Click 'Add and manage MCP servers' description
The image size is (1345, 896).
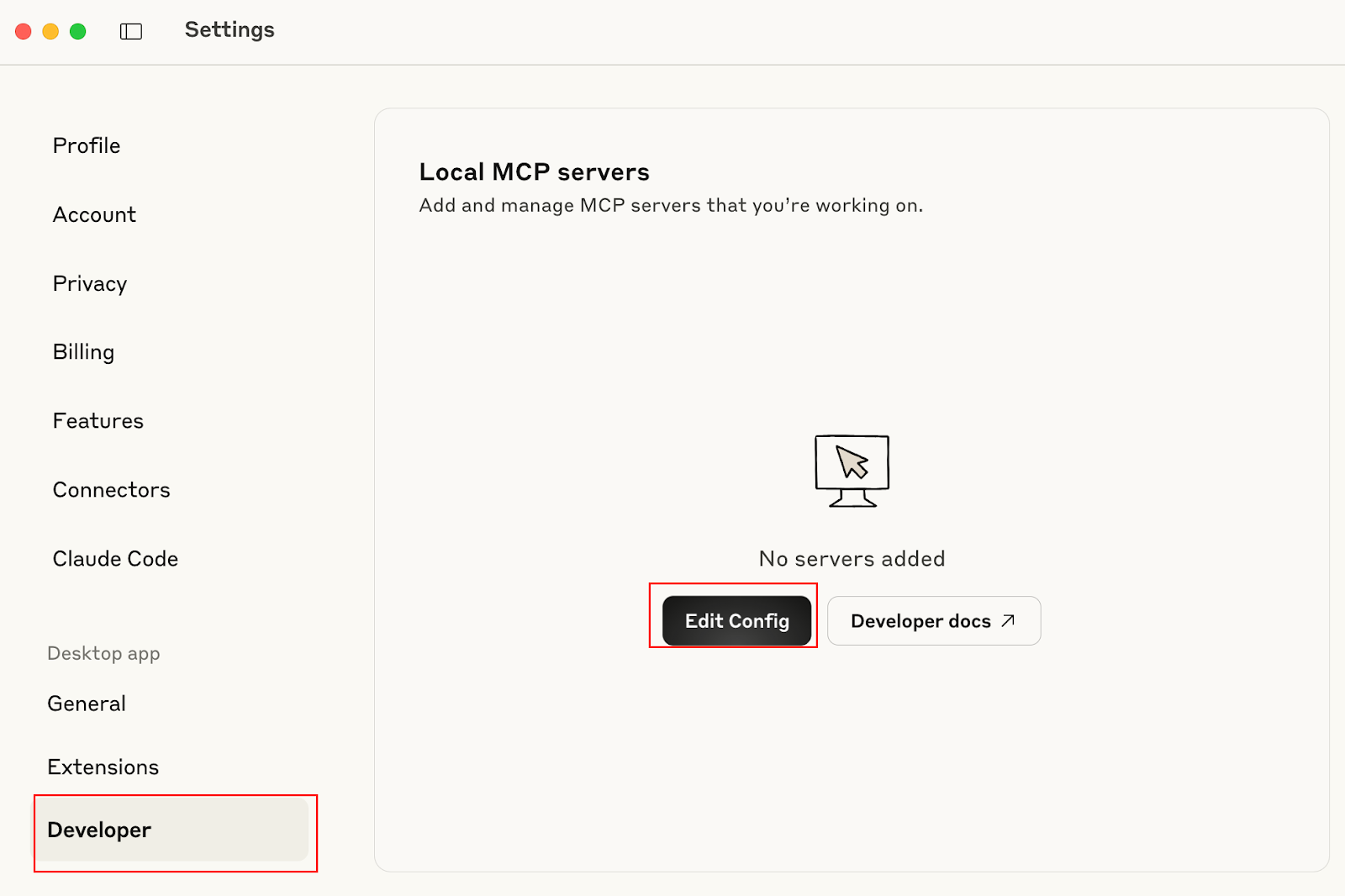(x=671, y=206)
